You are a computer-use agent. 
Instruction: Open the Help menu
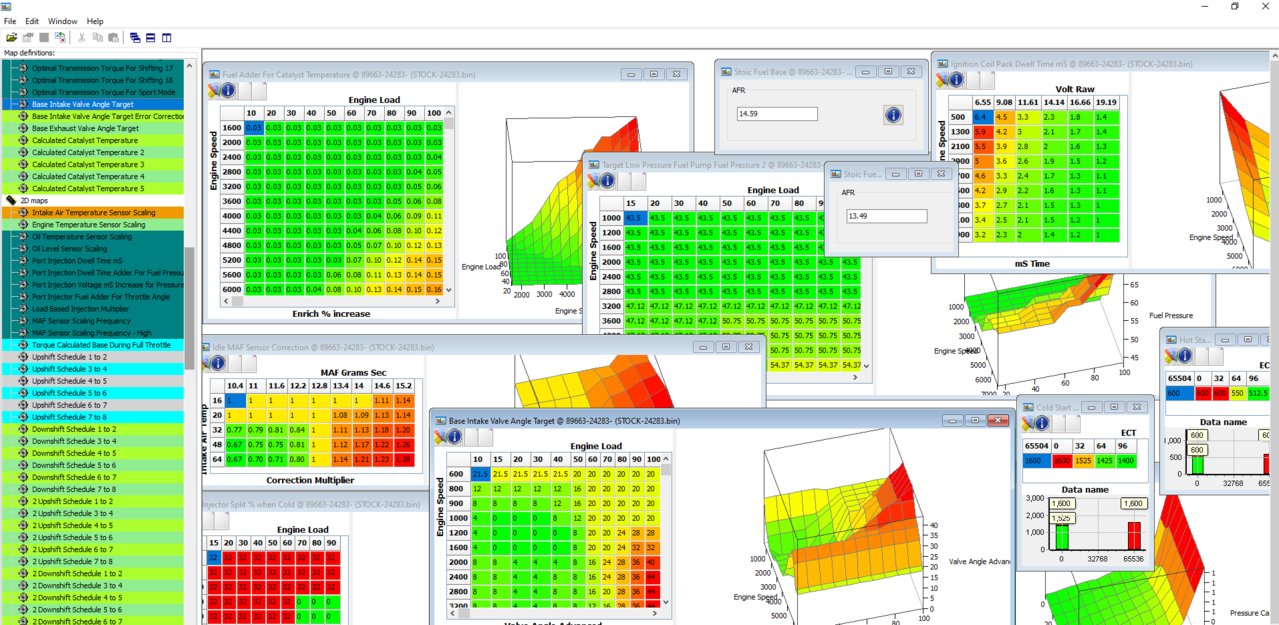coord(95,21)
